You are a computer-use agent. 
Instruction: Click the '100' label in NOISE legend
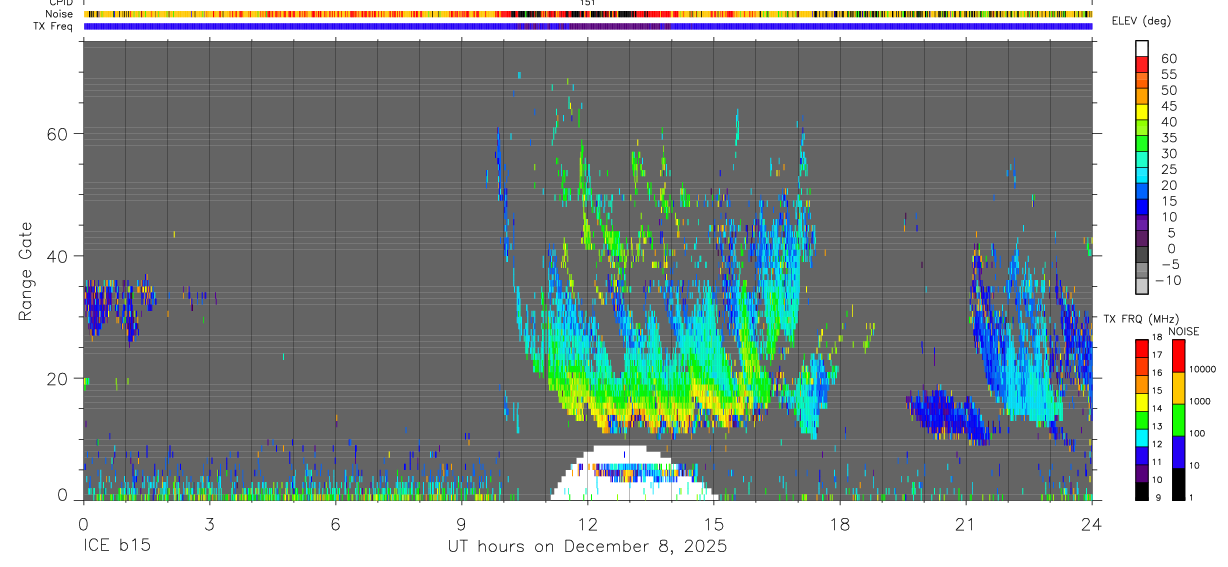[1196, 433]
